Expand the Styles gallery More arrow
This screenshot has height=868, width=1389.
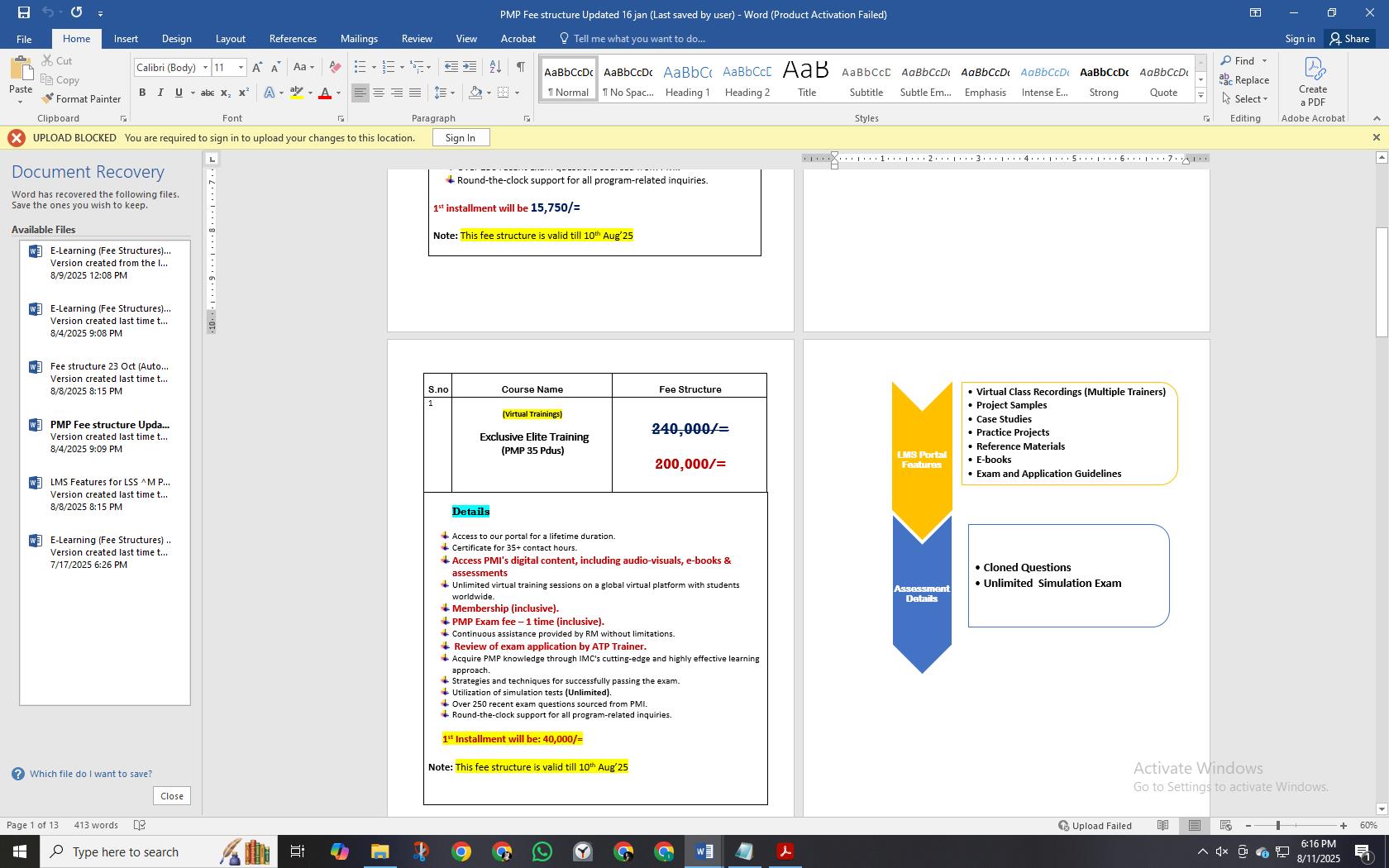[1200, 96]
